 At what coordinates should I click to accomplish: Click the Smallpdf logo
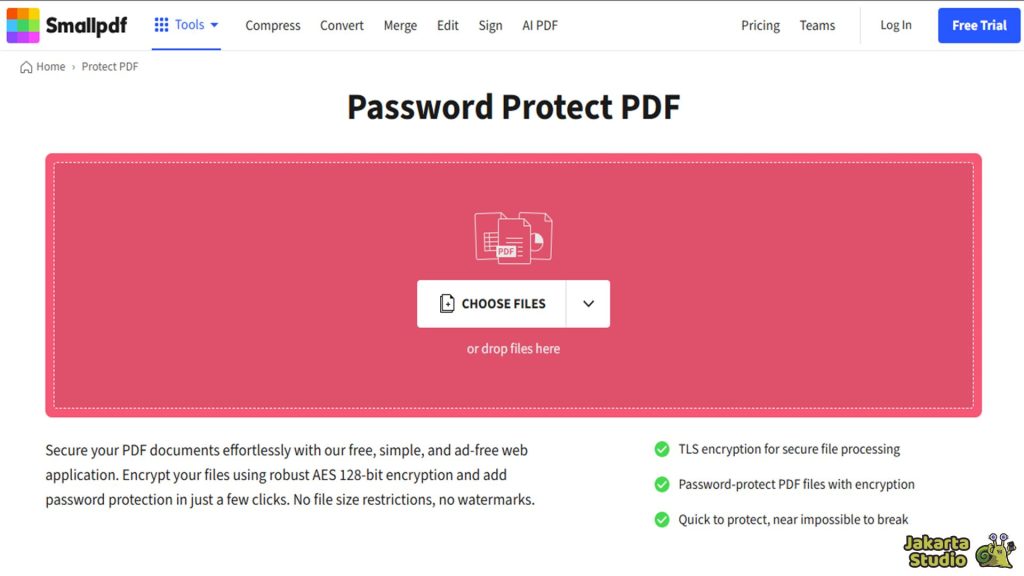click(x=78, y=25)
